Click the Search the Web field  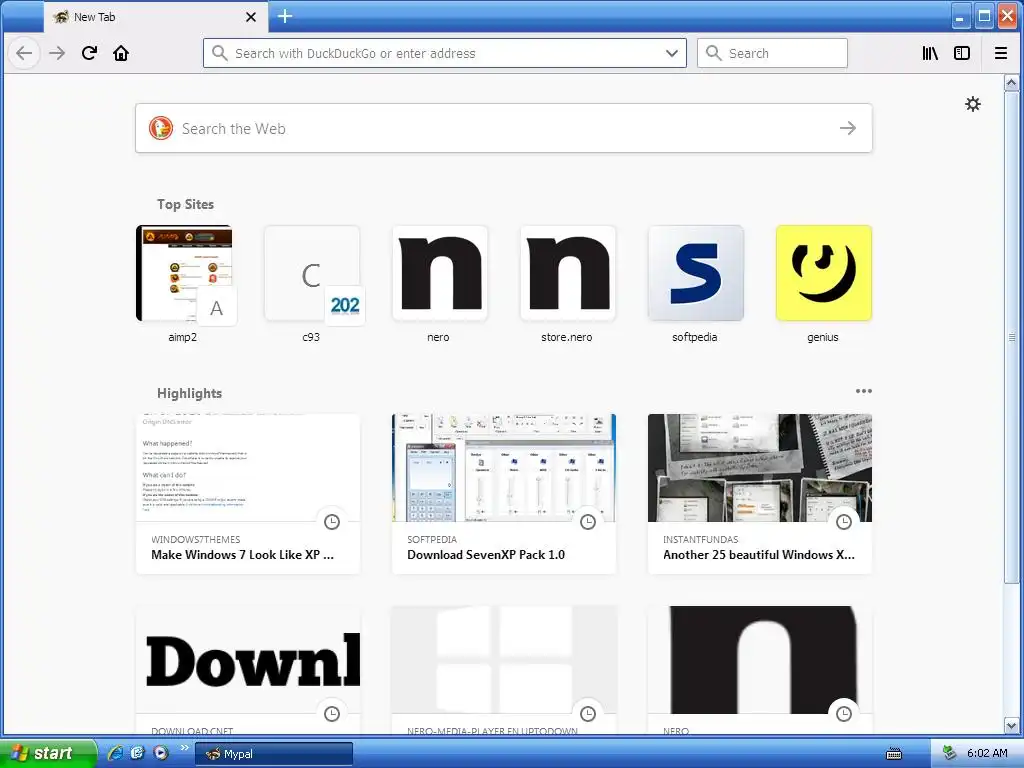pyautogui.click(x=504, y=128)
